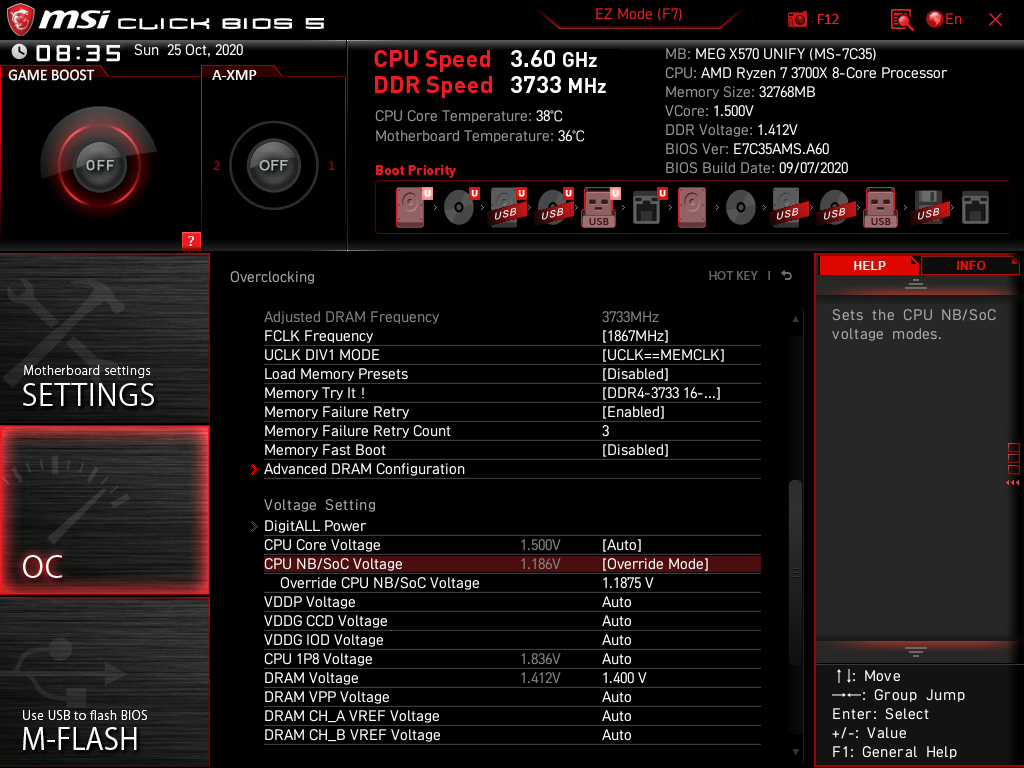Take a screenshot using the F12 camera icon
This screenshot has height=768, width=1024.
click(800, 19)
